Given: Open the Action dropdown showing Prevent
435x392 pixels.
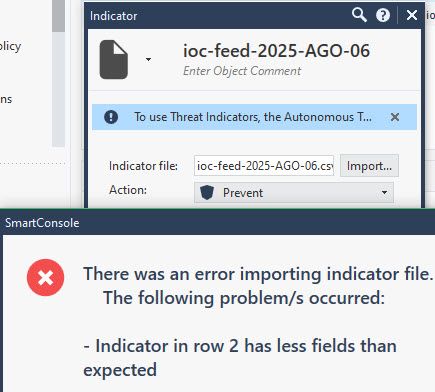Looking at the screenshot, I should (294, 193).
